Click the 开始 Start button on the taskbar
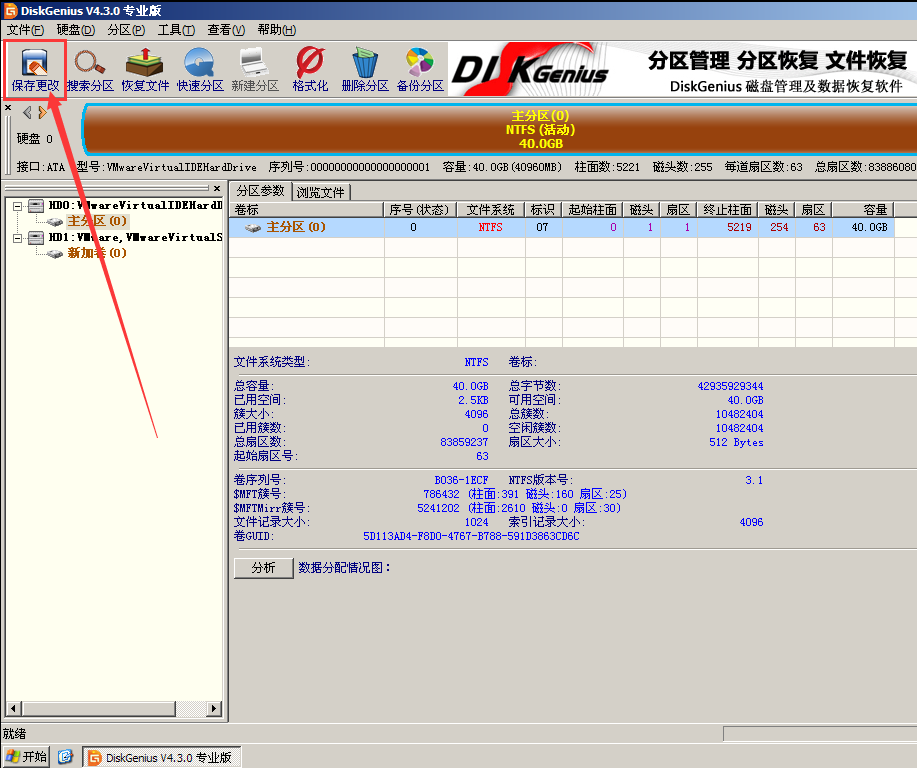Viewport: 917px width, 768px height. [26, 757]
